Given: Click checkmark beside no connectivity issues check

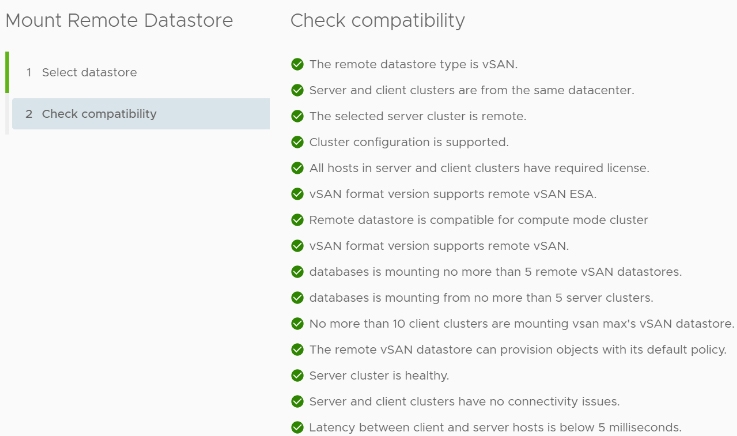Looking at the screenshot, I should coord(297,401).
